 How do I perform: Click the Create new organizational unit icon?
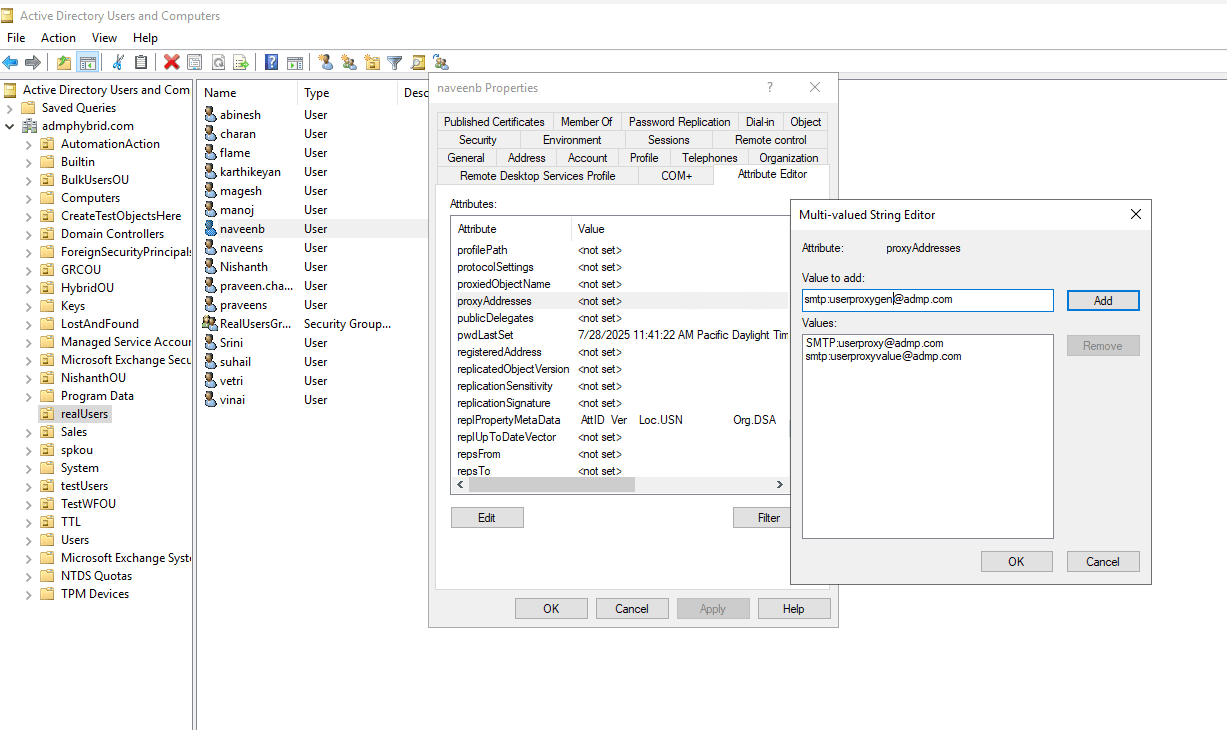372,62
